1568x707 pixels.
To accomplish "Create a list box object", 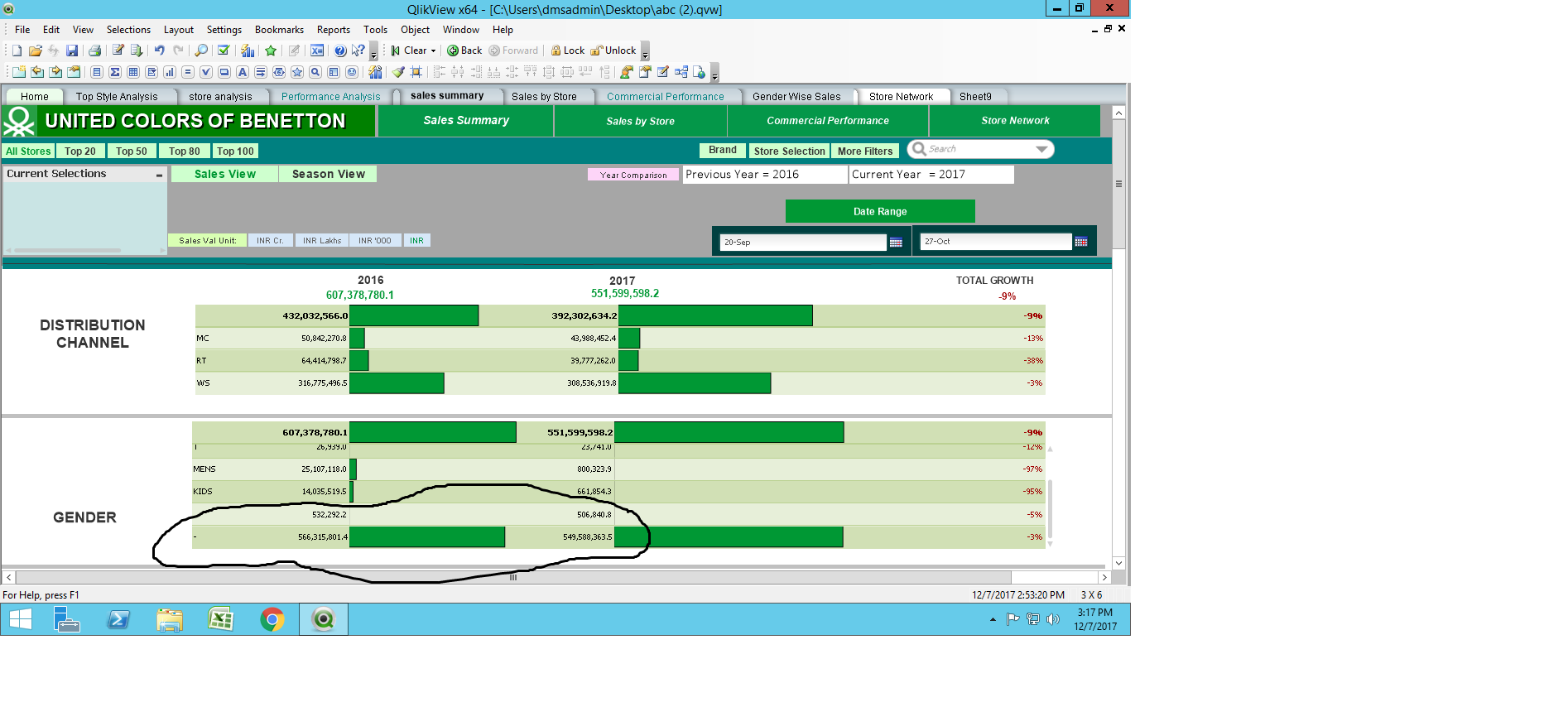I will click(x=97, y=72).
